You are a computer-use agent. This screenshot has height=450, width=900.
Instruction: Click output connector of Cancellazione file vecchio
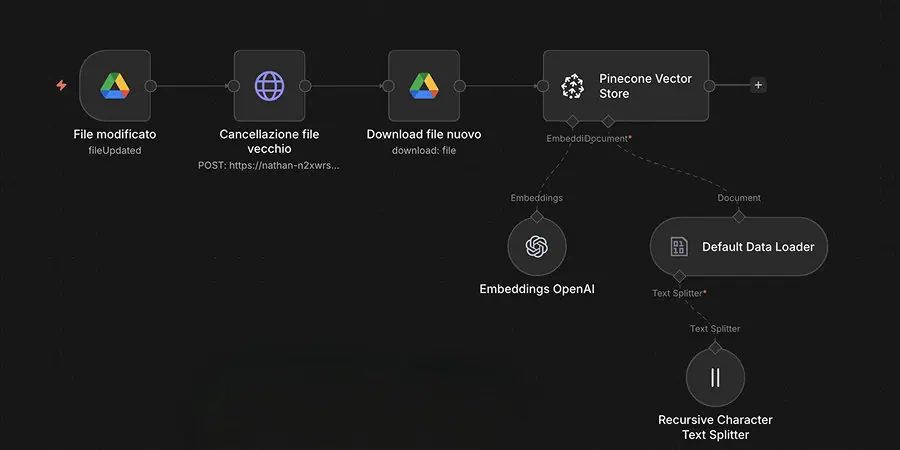click(x=305, y=86)
